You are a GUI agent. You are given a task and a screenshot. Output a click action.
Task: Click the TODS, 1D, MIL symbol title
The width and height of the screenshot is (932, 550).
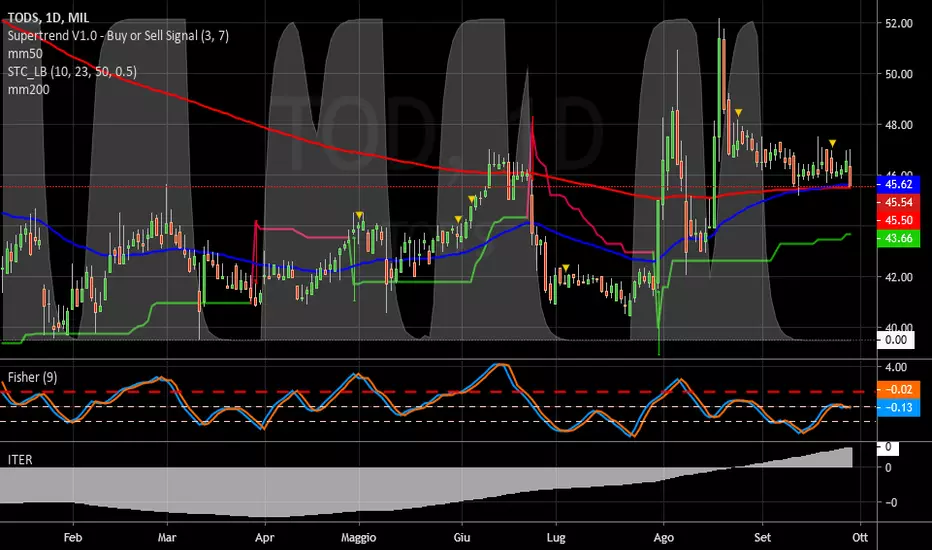pyautogui.click(x=48, y=18)
